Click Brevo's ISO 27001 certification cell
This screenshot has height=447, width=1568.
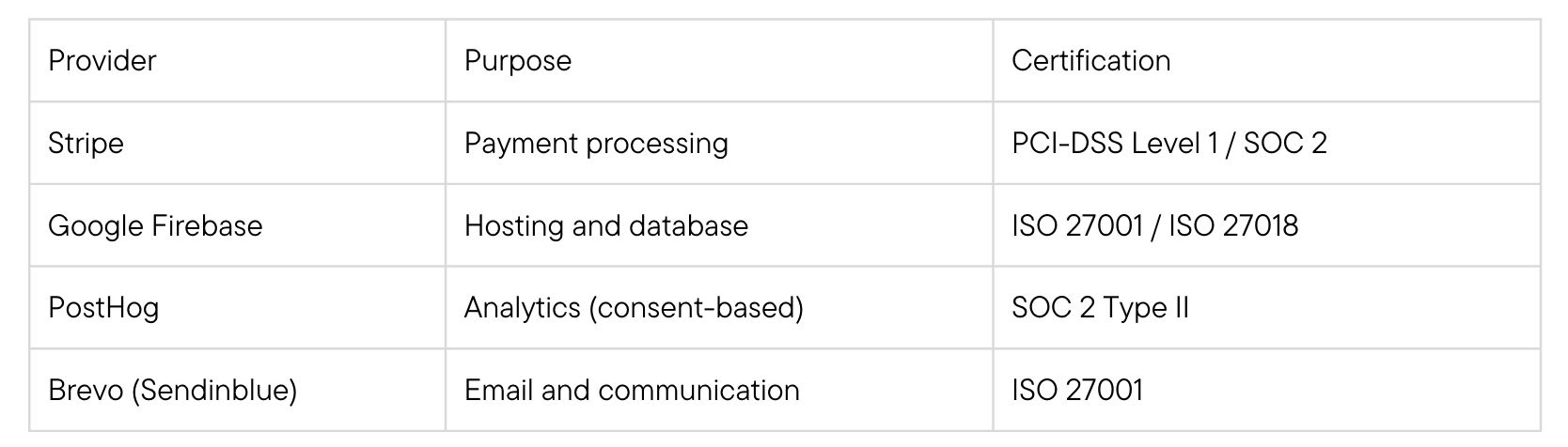click(x=1077, y=391)
